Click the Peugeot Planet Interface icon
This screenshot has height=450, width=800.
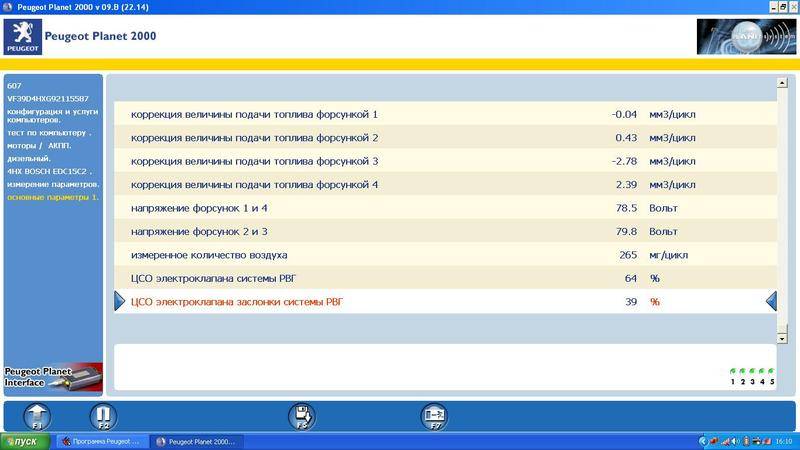coord(52,376)
